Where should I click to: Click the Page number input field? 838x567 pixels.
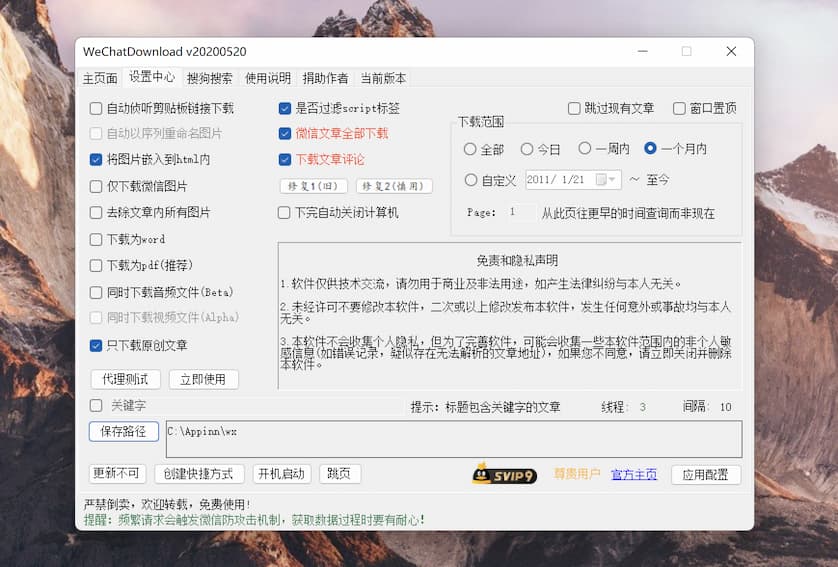pos(520,212)
